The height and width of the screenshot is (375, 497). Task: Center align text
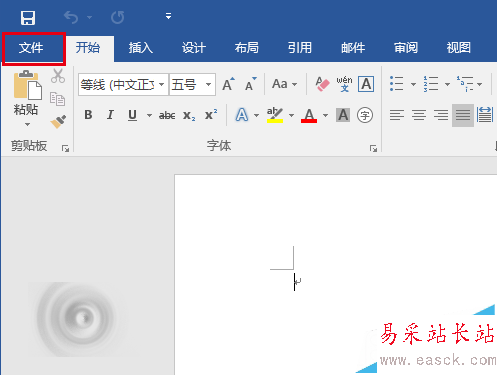point(419,115)
